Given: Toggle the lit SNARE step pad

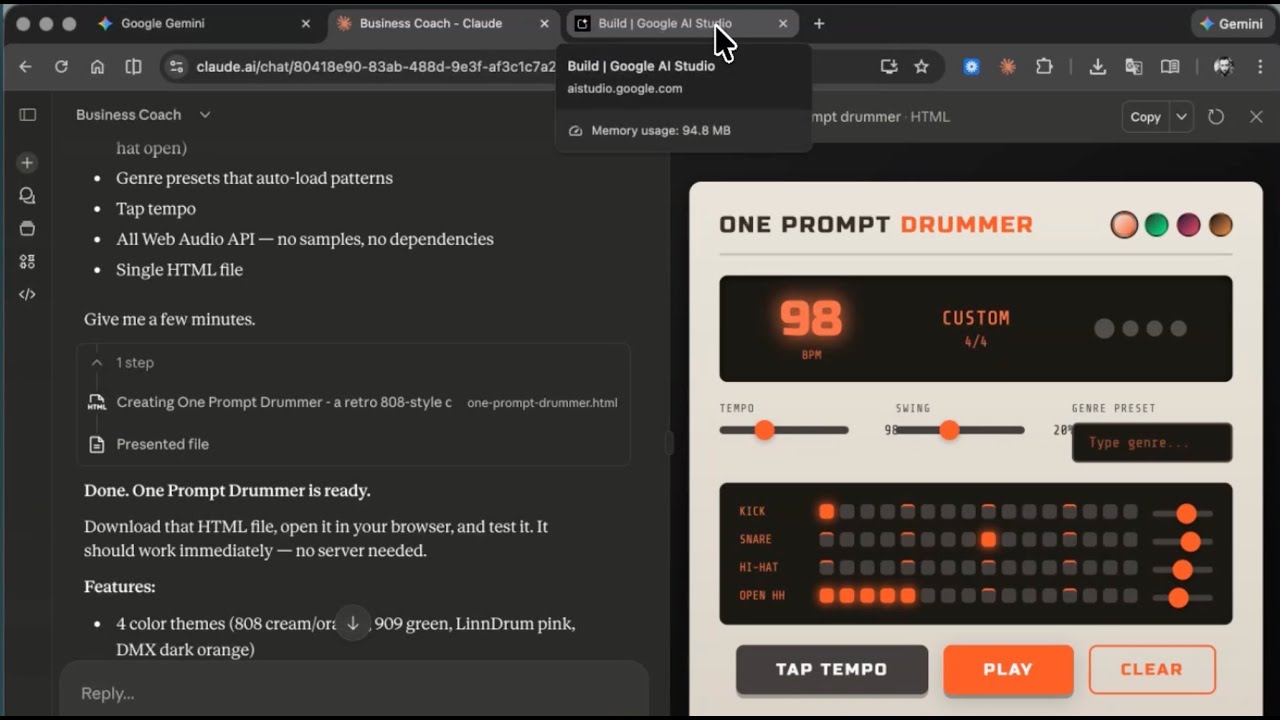Looking at the screenshot, I should [x=988, y=539].
